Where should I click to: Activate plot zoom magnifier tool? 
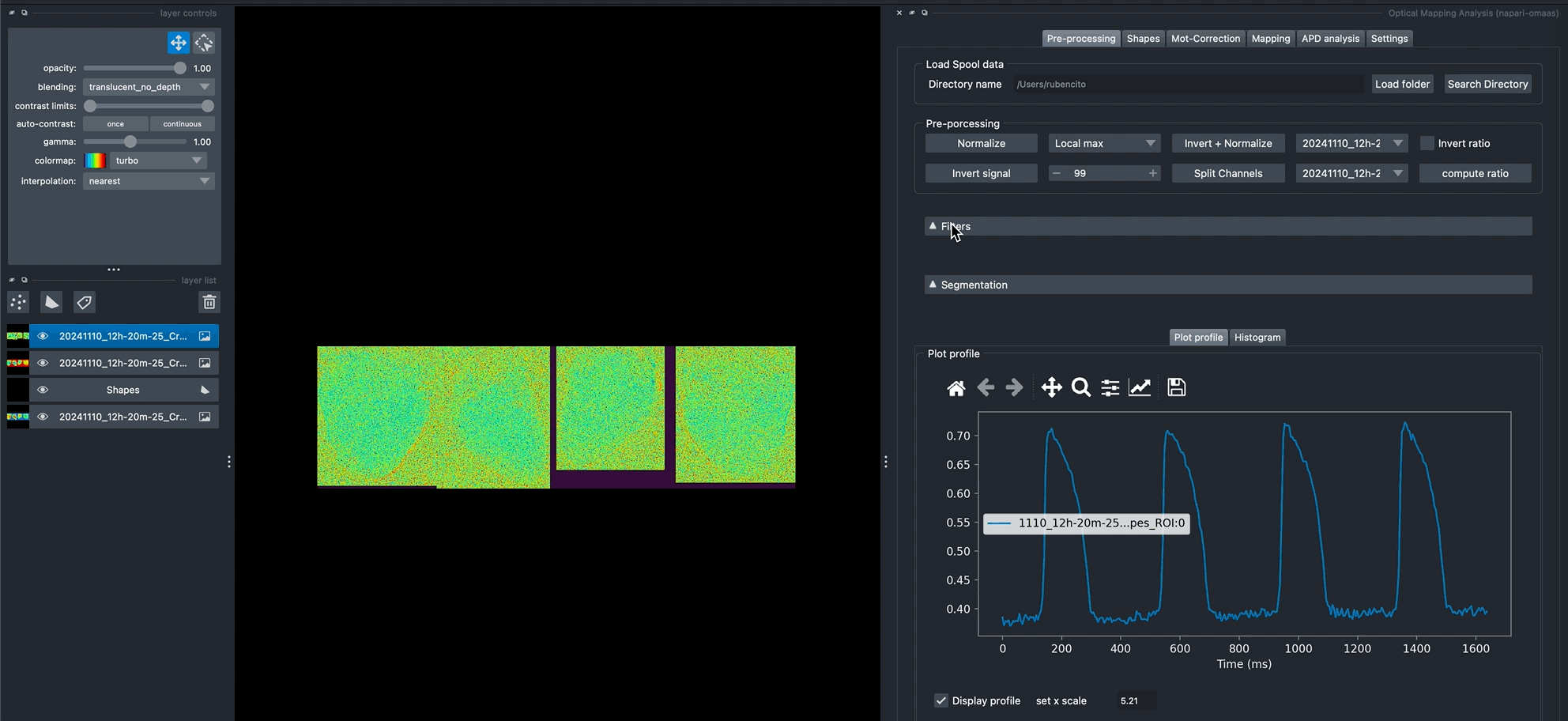pos(1081,387)
